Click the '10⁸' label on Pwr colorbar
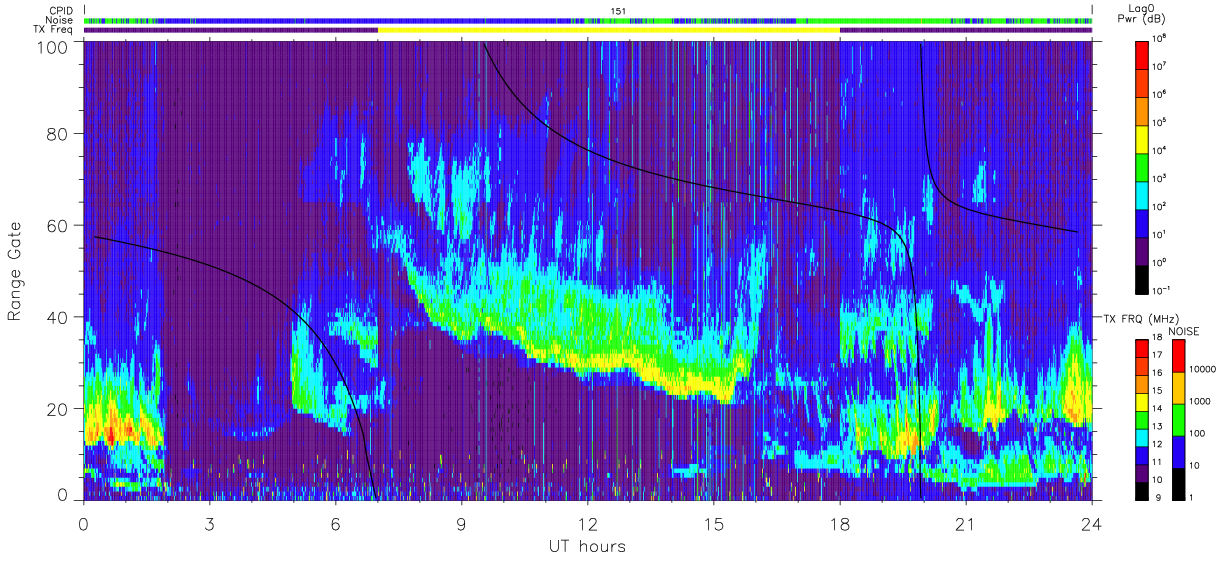This screenshot has height=567, width=1228. pyautogui.click(x=1160, y=38)
